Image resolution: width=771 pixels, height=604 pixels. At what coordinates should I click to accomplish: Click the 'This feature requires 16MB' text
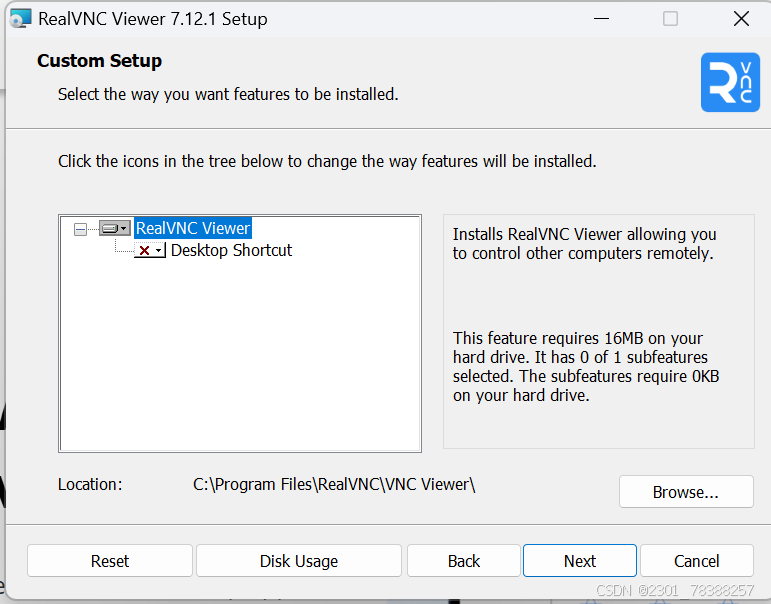[586, 366]
